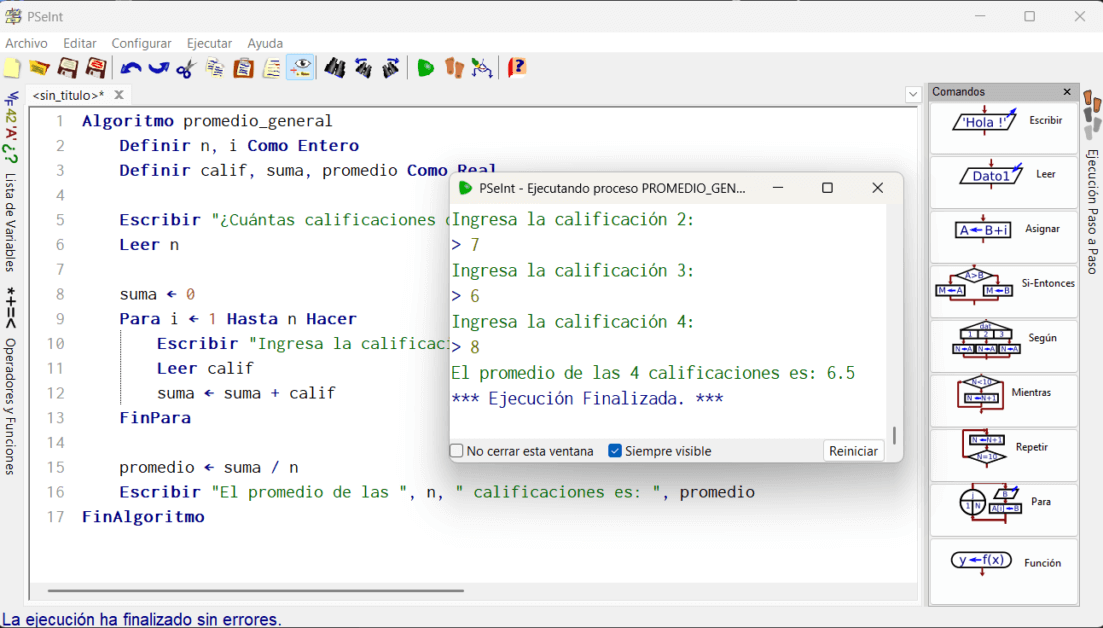Open the Configurar menu
This screenshot has width=1103, height=628.
[x=141, y=43]
